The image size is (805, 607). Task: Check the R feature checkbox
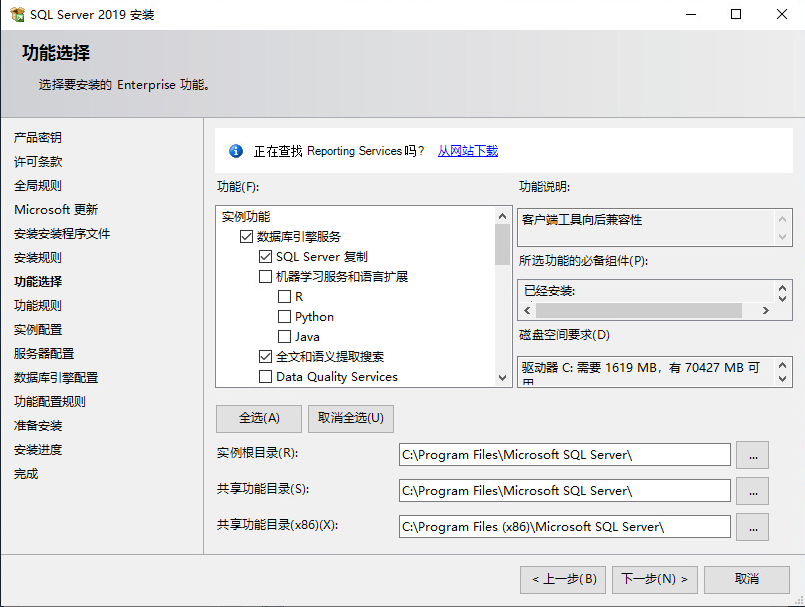284,297
